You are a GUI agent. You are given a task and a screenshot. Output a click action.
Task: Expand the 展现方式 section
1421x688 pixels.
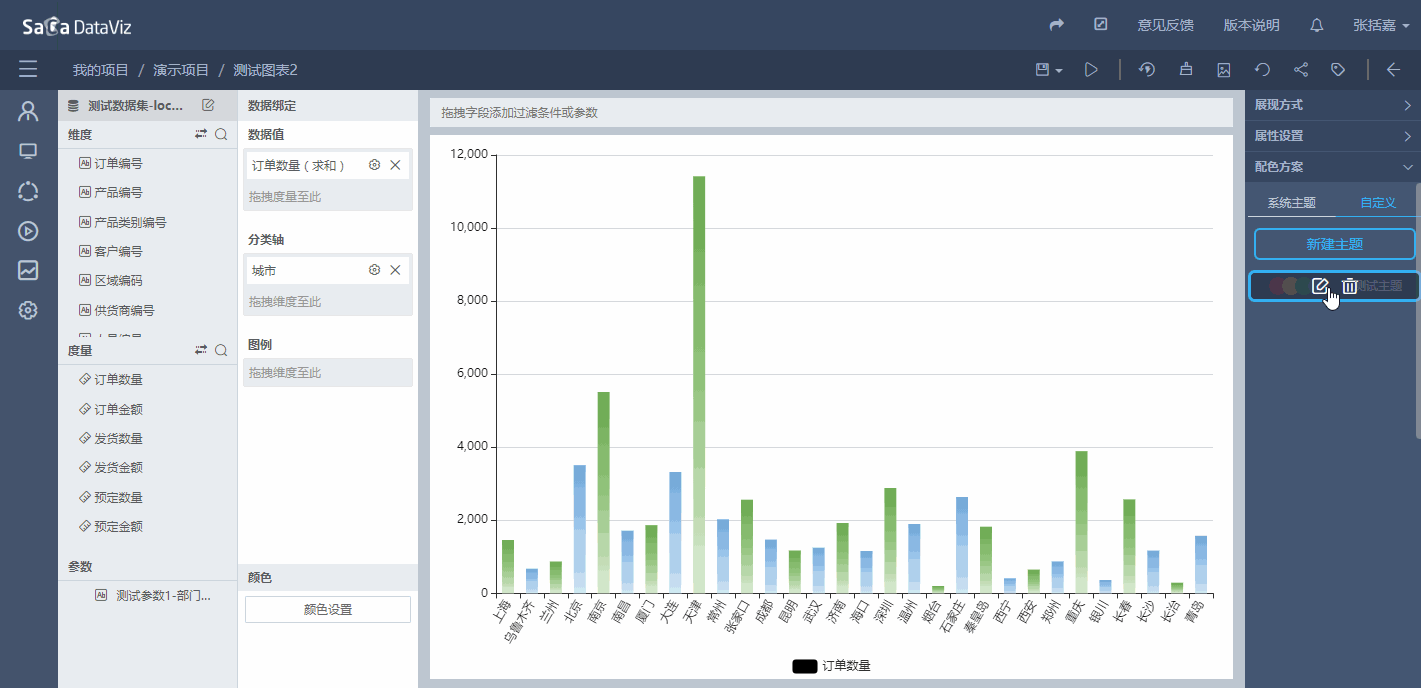click(1333, 105)
